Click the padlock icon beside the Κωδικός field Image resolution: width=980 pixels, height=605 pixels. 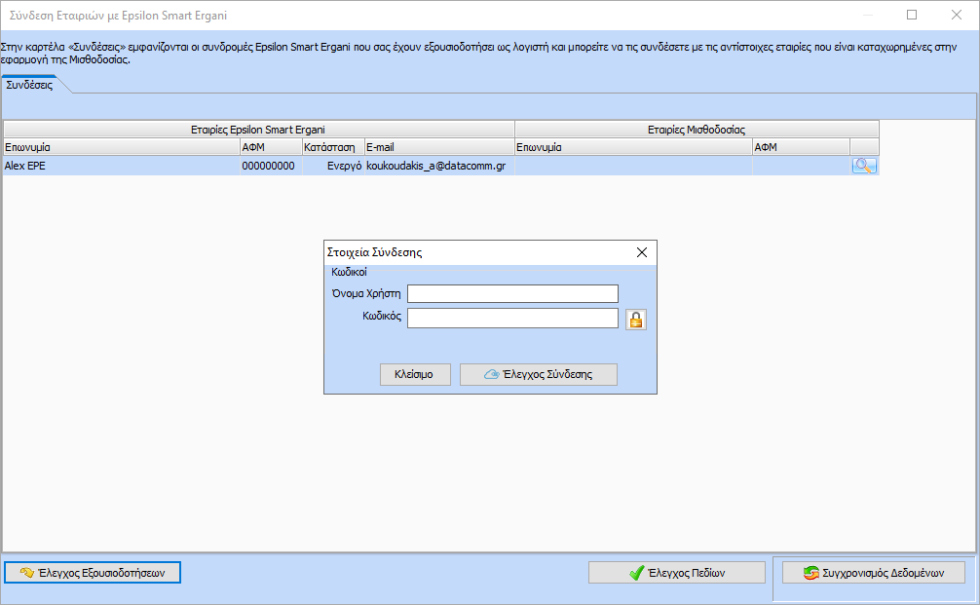[x=635, y=319]
